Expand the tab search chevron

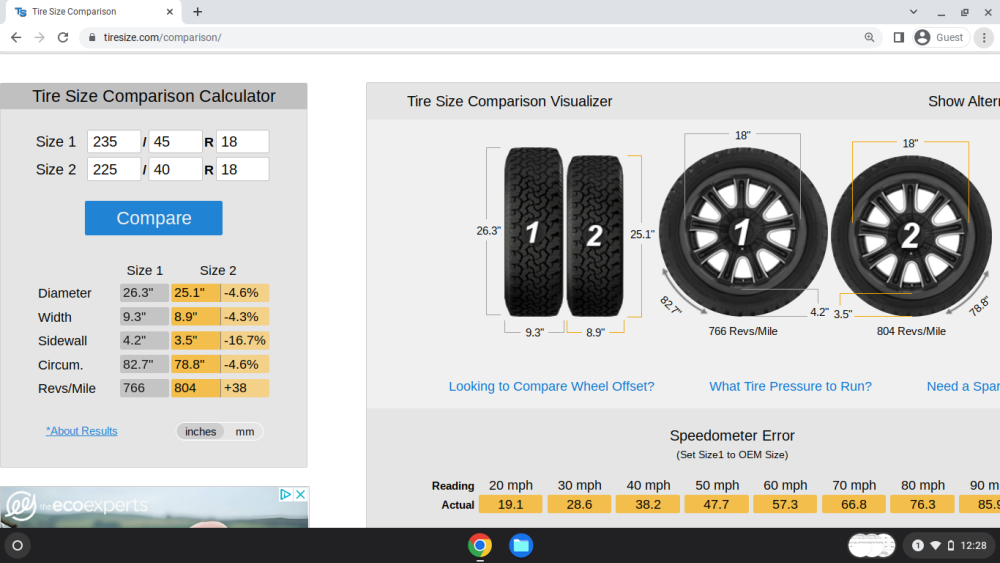coord(913,11)
